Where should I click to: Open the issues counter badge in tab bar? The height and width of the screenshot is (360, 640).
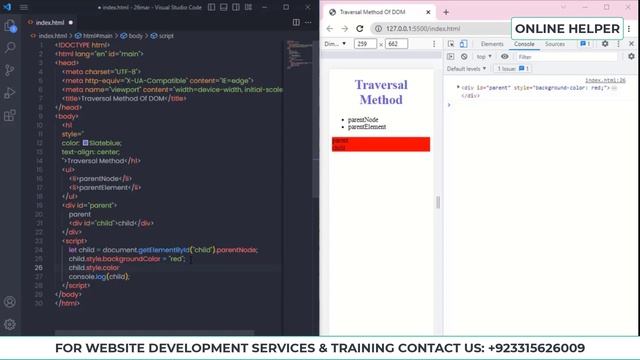585,44
